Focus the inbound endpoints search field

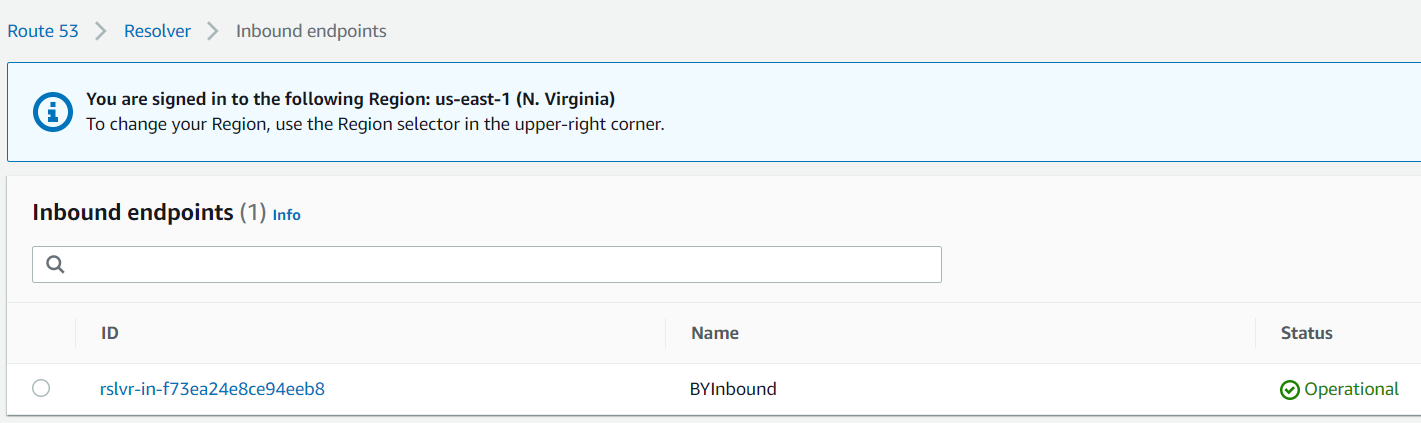(487, 264)
